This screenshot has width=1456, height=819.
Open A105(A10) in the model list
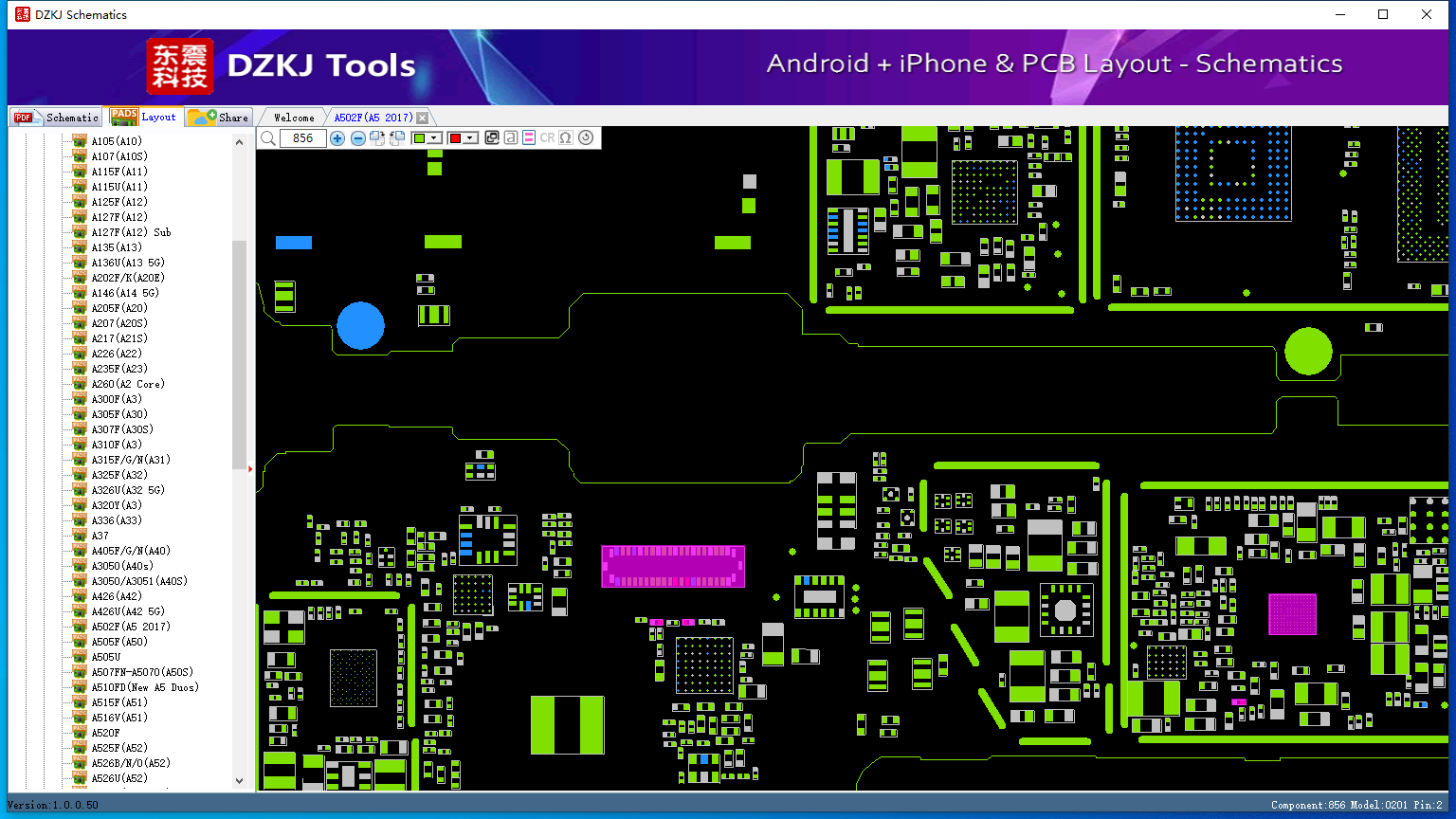point(117,141)
